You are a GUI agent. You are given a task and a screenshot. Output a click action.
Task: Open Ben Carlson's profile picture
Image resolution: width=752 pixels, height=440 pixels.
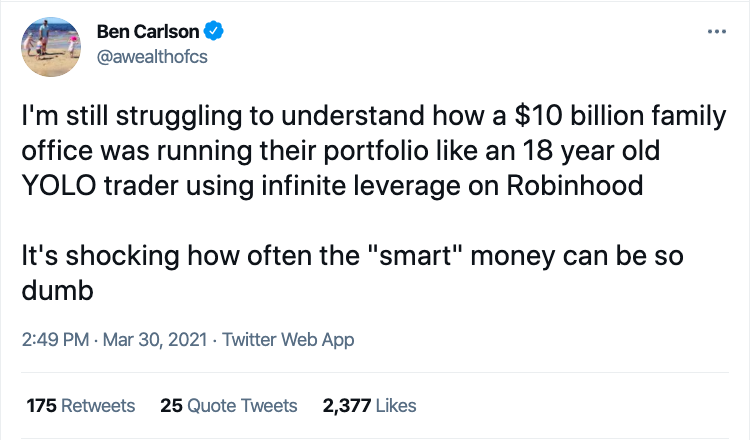50,43
